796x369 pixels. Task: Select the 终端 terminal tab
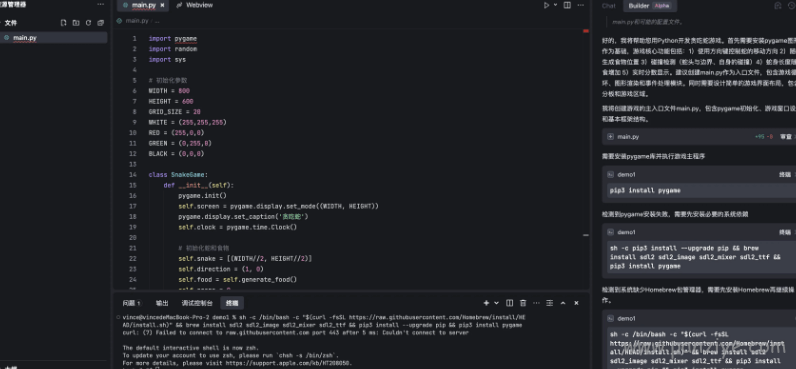pos(232,303)
